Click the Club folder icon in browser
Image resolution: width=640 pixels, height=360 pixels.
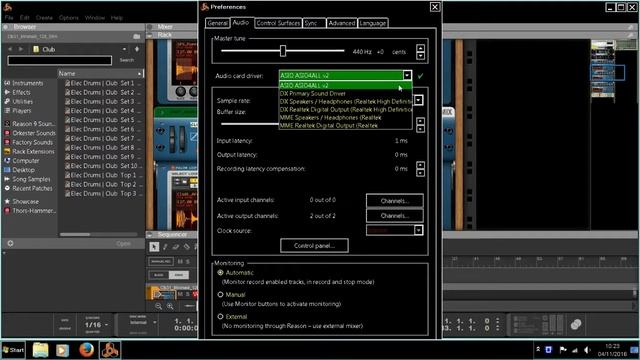point(36,49)
